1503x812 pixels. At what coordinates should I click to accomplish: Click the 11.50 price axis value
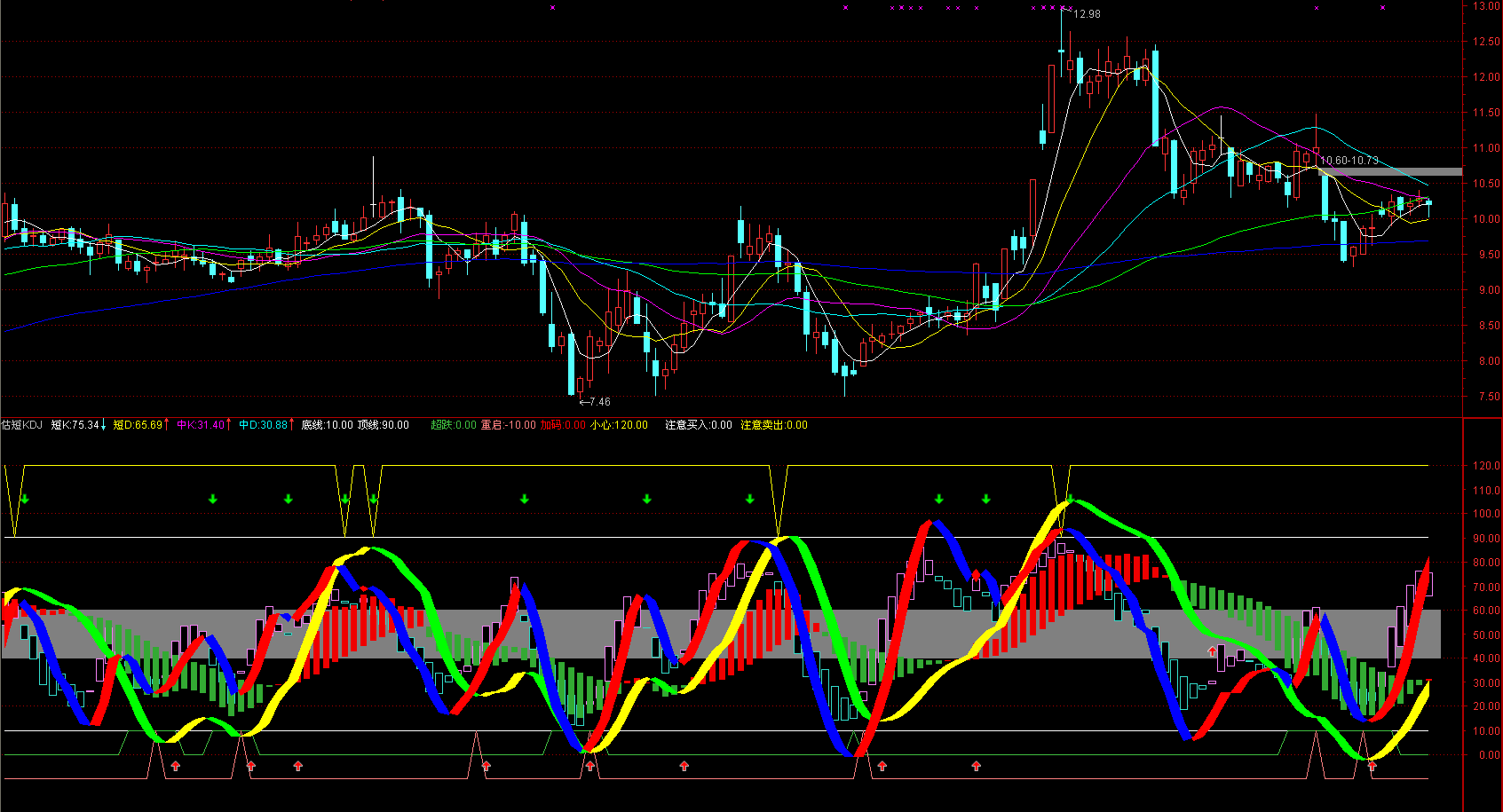(1486, 113)
